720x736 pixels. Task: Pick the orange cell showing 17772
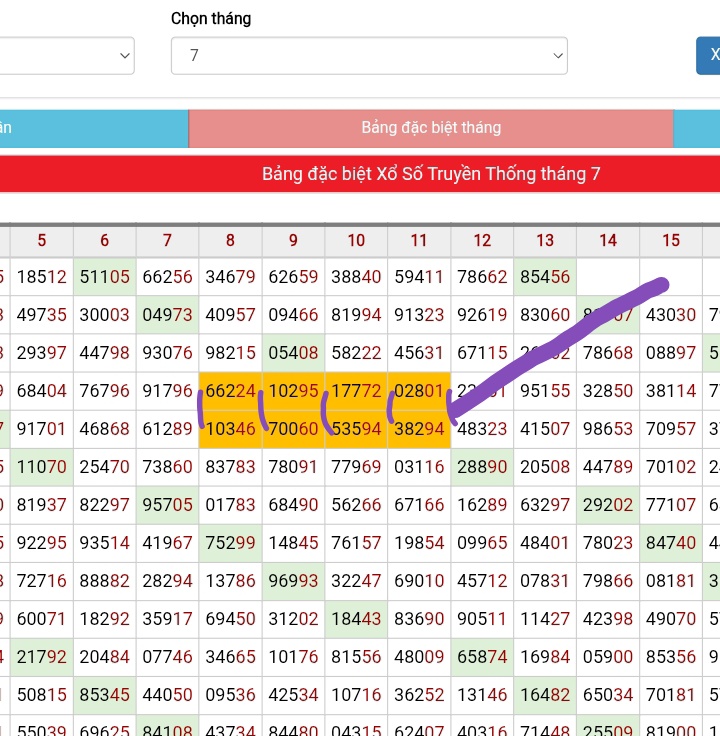[356, 391]
